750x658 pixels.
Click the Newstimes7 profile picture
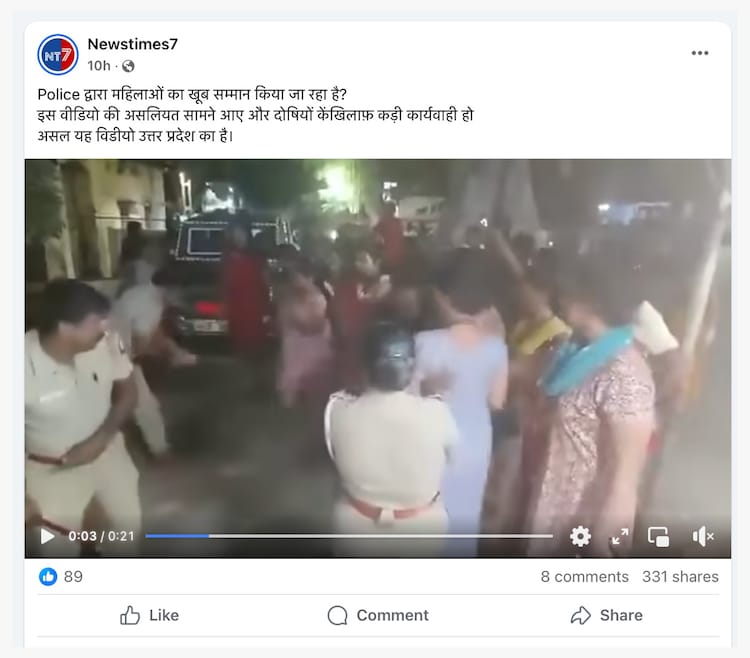(x=58, y=55)
